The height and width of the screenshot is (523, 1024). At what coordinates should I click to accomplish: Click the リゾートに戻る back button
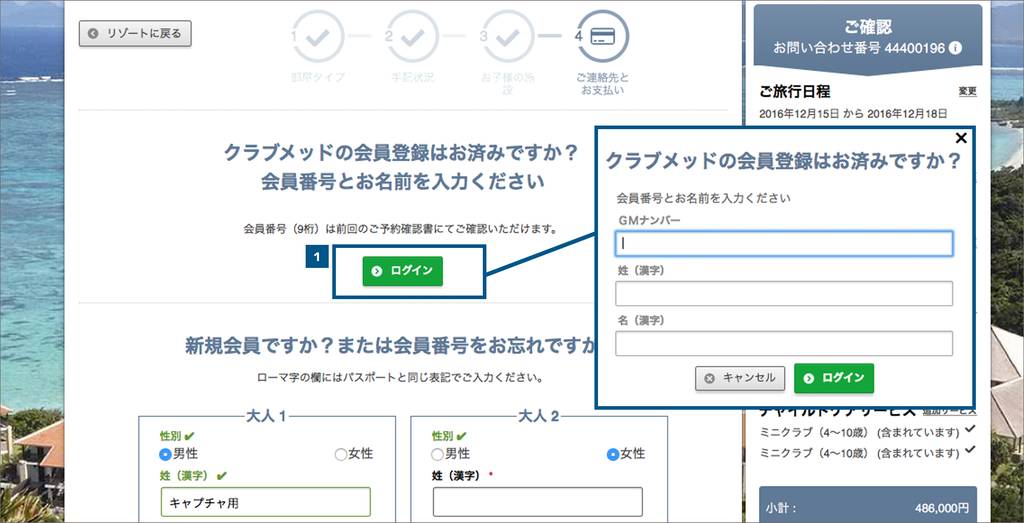[x=135, y=33]
